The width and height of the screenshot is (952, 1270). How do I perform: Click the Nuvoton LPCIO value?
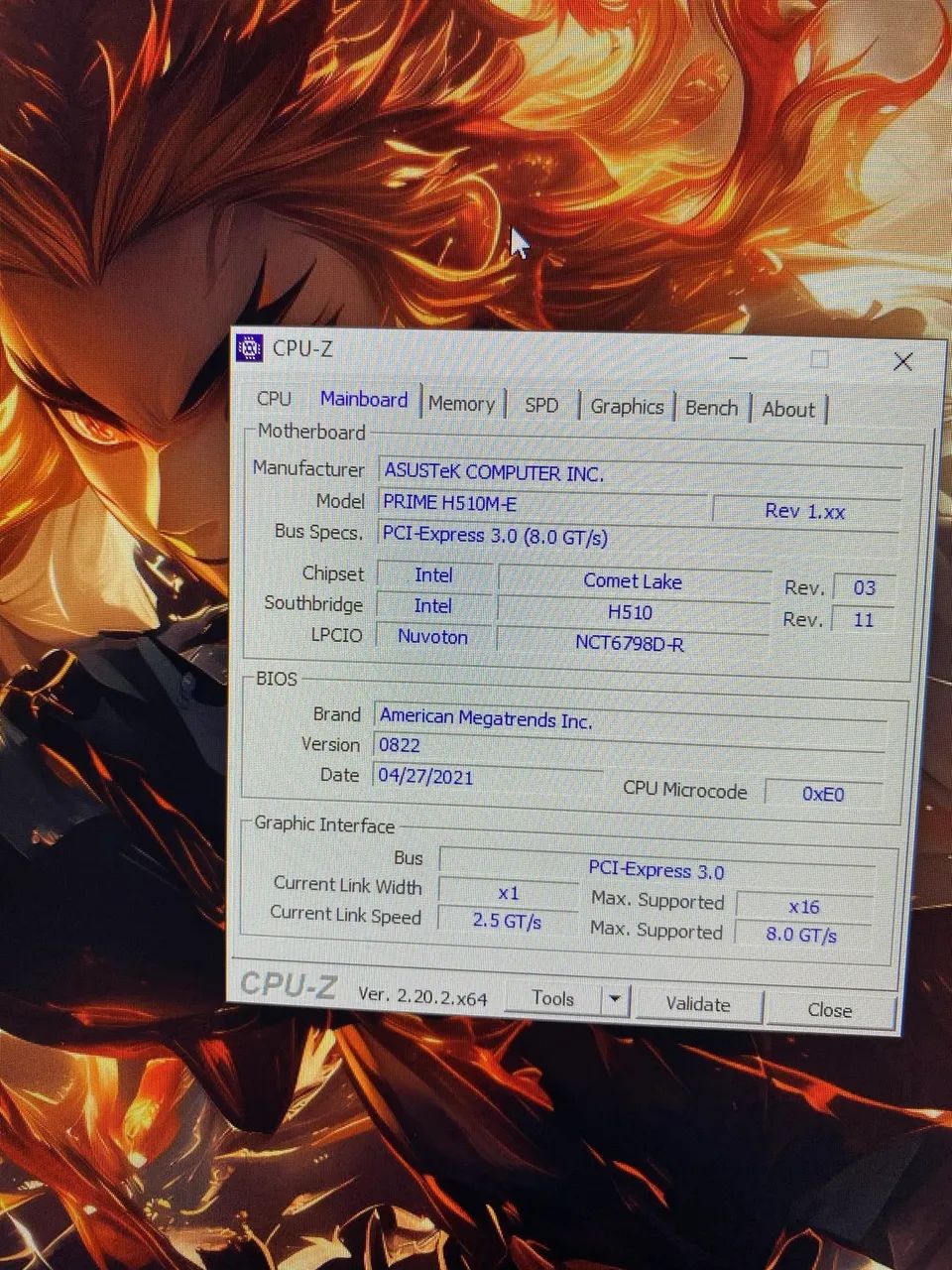point(432,637)
